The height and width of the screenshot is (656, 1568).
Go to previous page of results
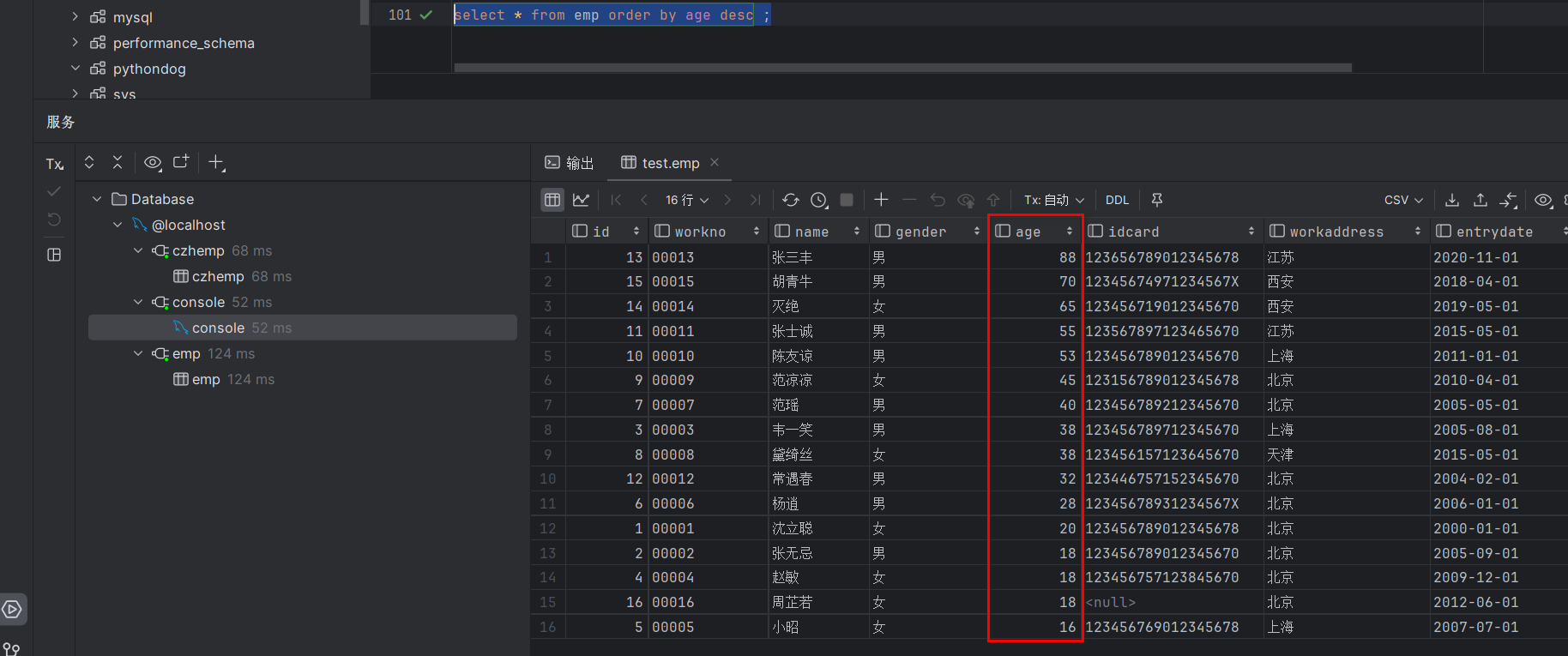tap(644, 200)
